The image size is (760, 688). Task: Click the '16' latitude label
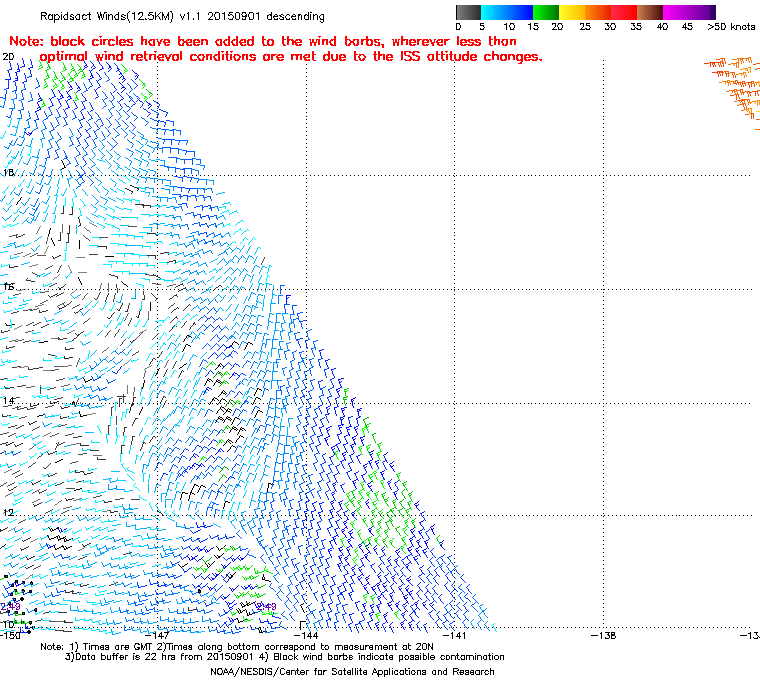8,287
